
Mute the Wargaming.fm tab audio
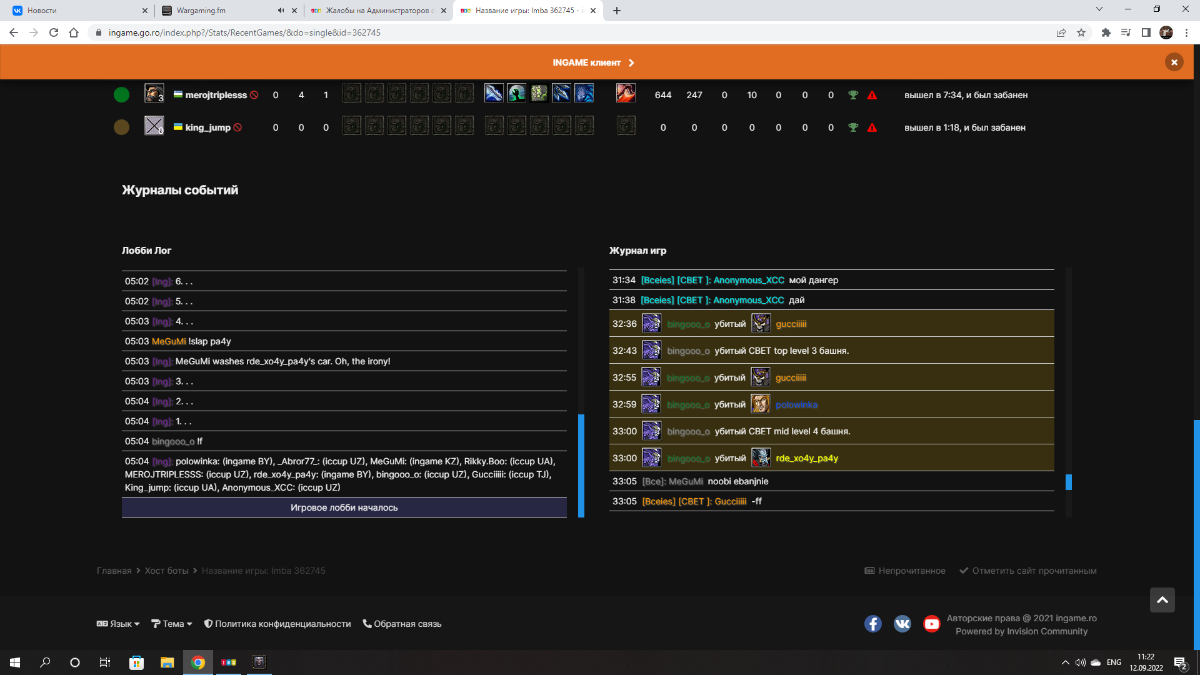coord(281,11)
